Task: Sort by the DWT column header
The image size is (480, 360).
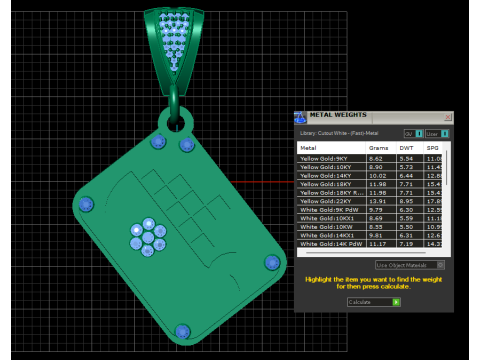Action: pos(410,148)
